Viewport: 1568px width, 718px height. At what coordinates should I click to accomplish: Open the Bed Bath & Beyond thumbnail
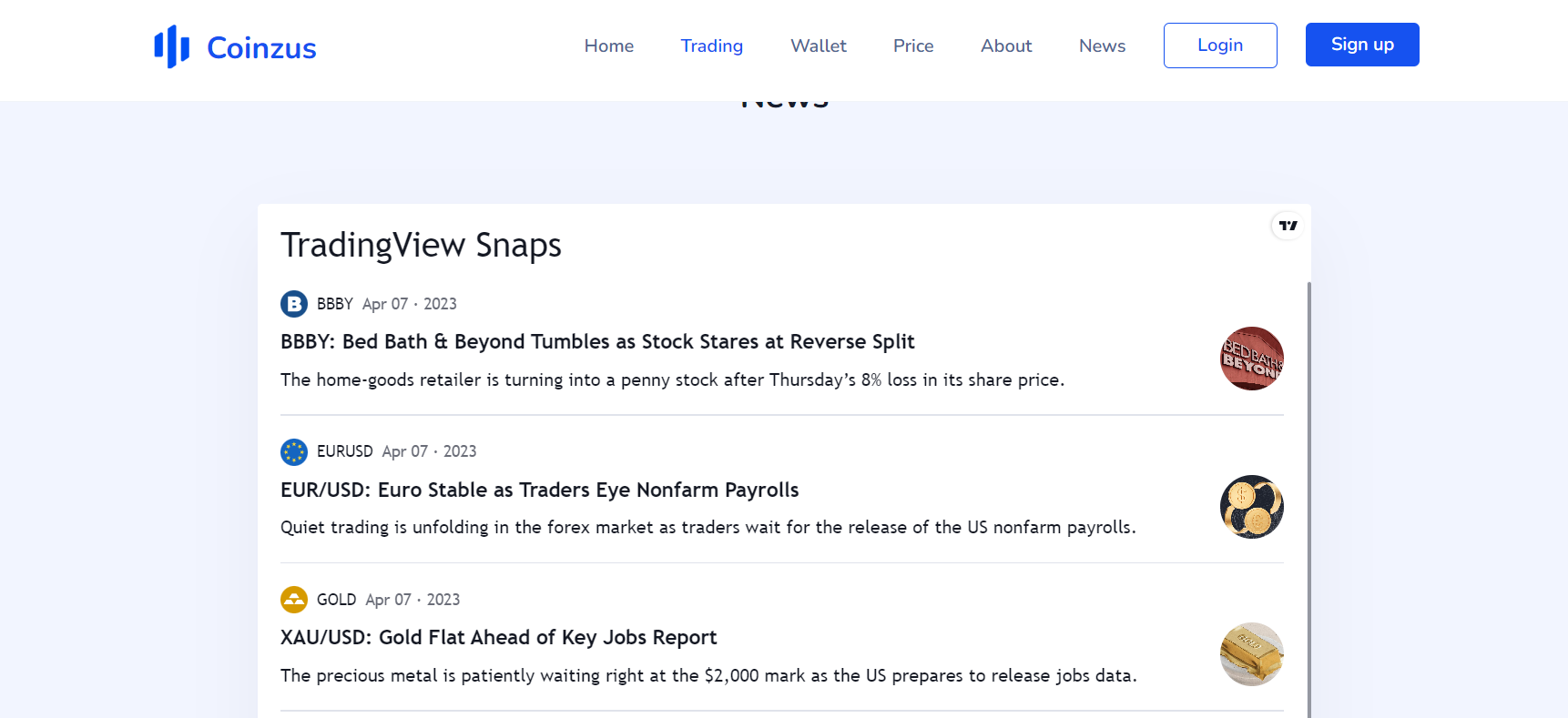[x=1251, y=359]
